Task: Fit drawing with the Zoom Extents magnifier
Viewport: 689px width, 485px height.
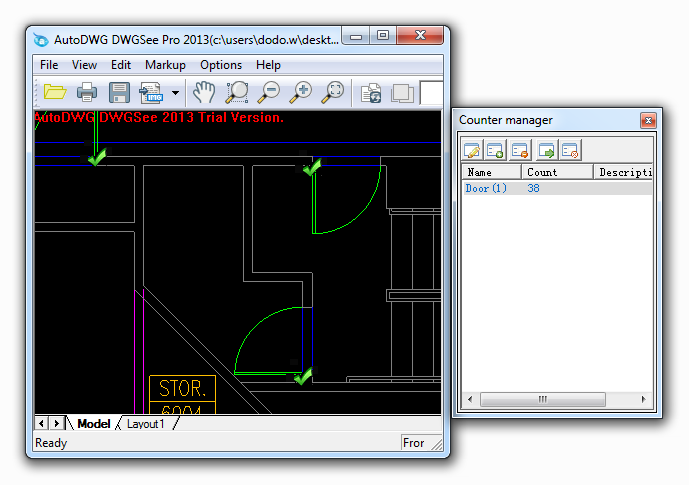Action: [333, 92]
